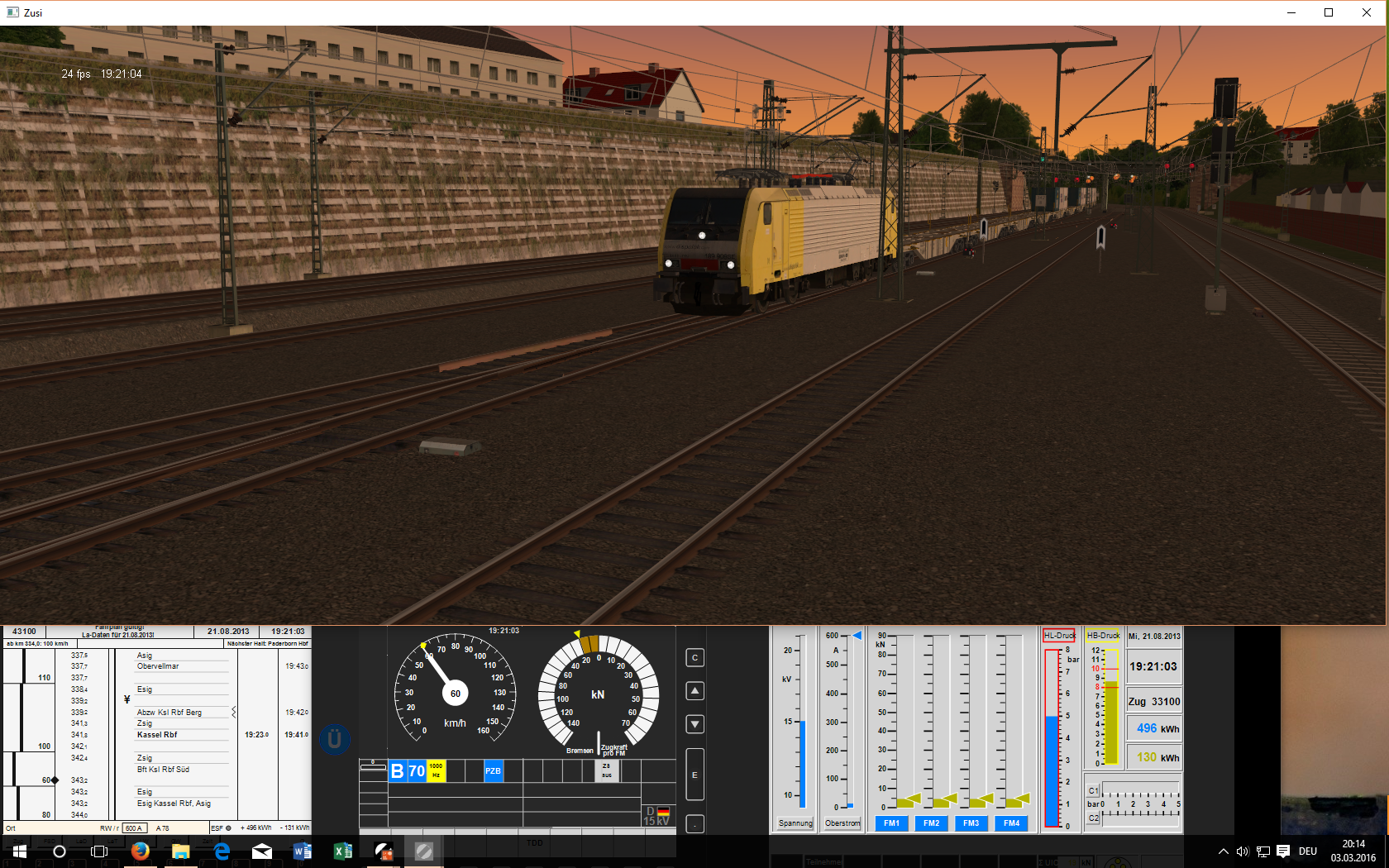Image resolution: width=1389 pixels, height=868 pixels.
Task: Click the dot button below the E button
Action: coord(695,823)
